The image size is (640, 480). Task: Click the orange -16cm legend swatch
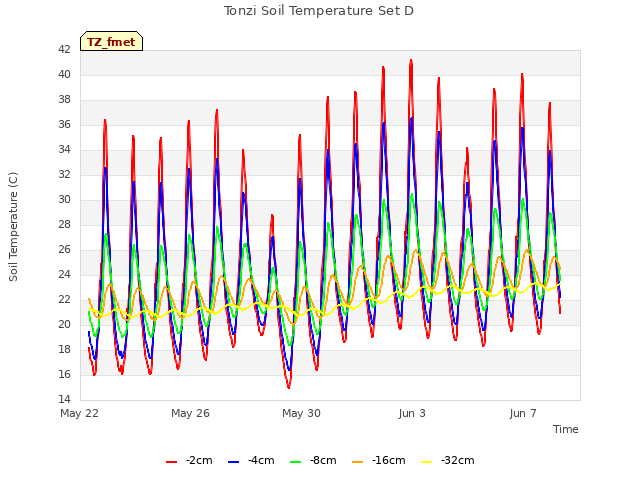coord(358,462)
